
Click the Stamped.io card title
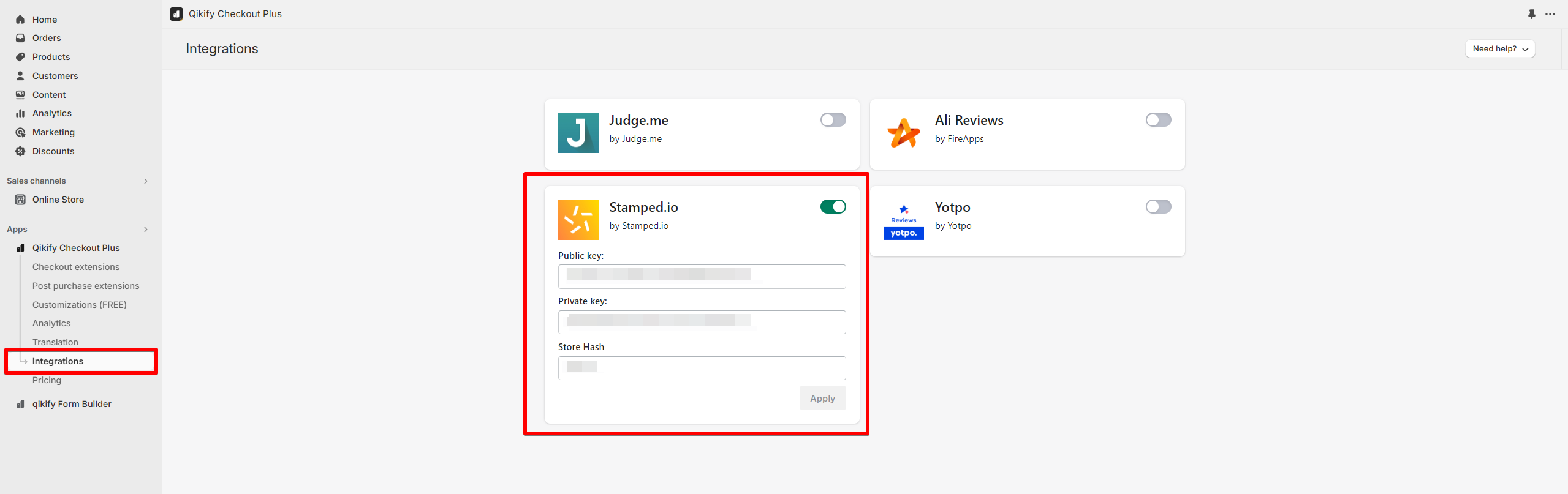point(643,208)
